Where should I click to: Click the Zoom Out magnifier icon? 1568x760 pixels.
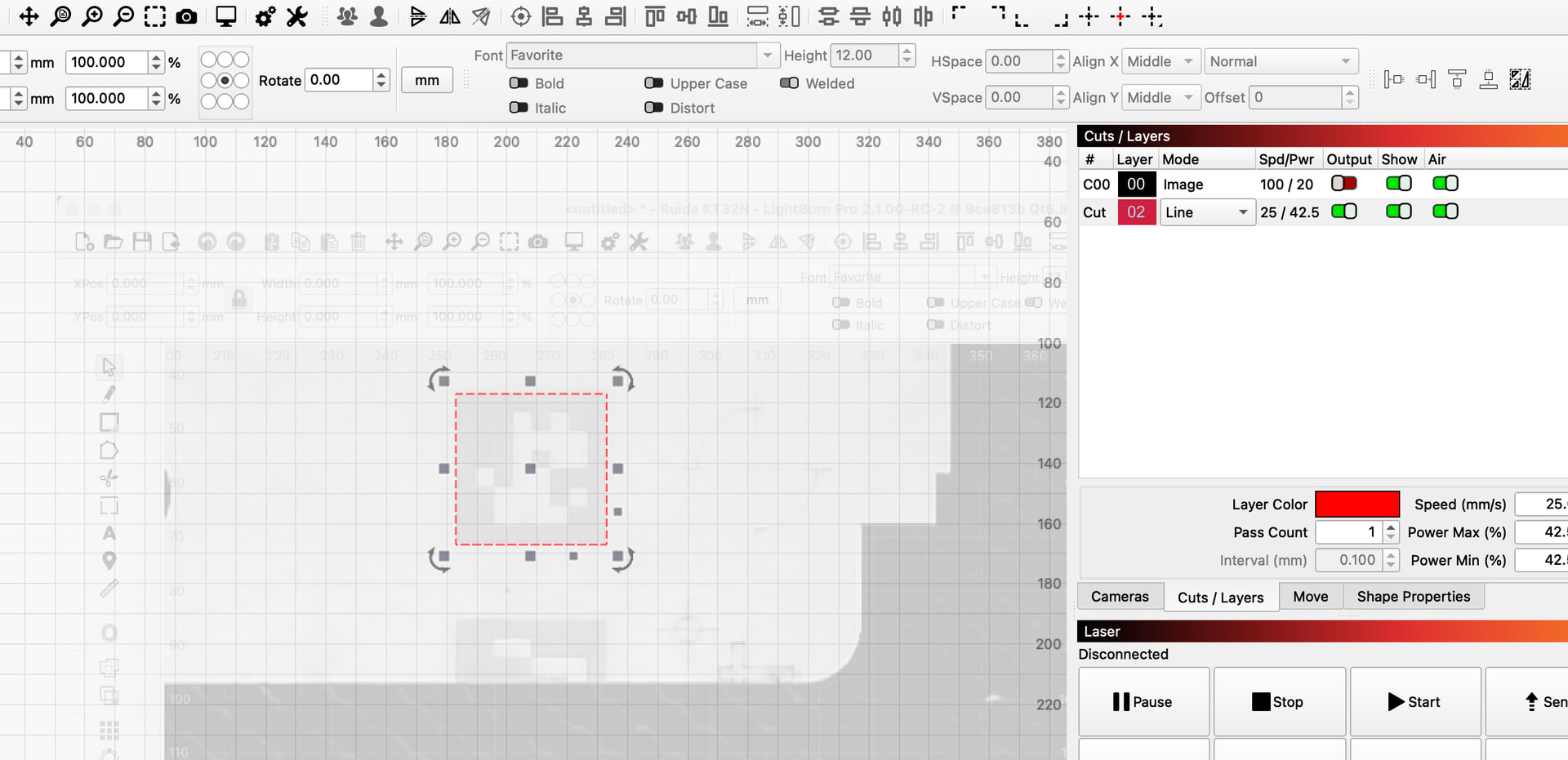[123, 16]
